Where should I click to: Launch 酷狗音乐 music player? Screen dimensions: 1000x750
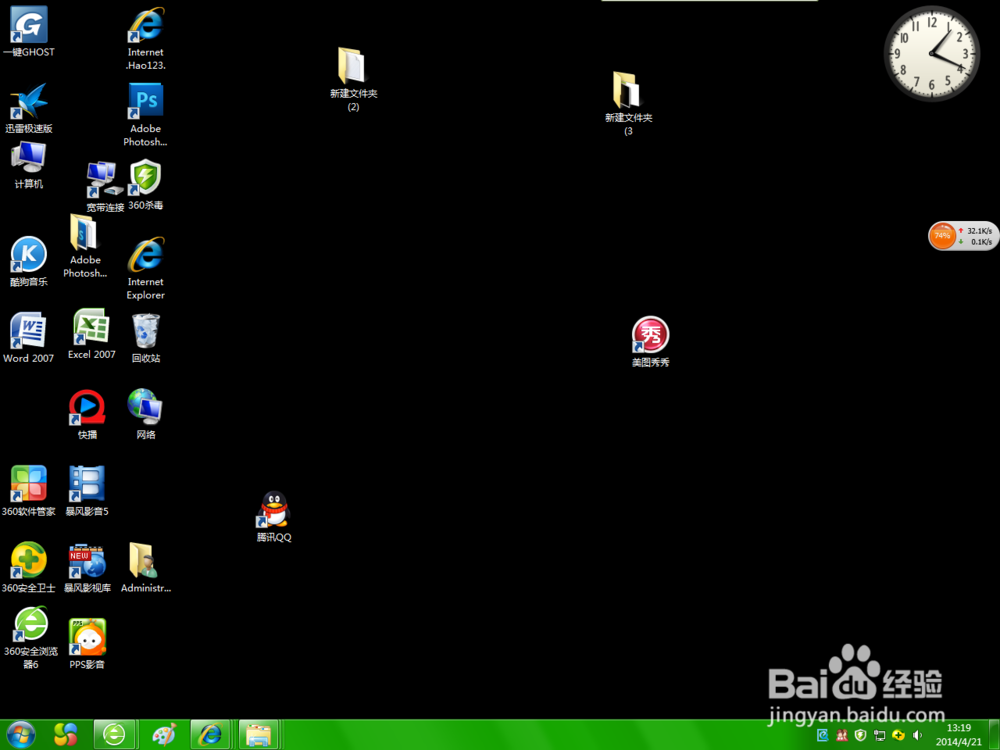coord(29,261)
